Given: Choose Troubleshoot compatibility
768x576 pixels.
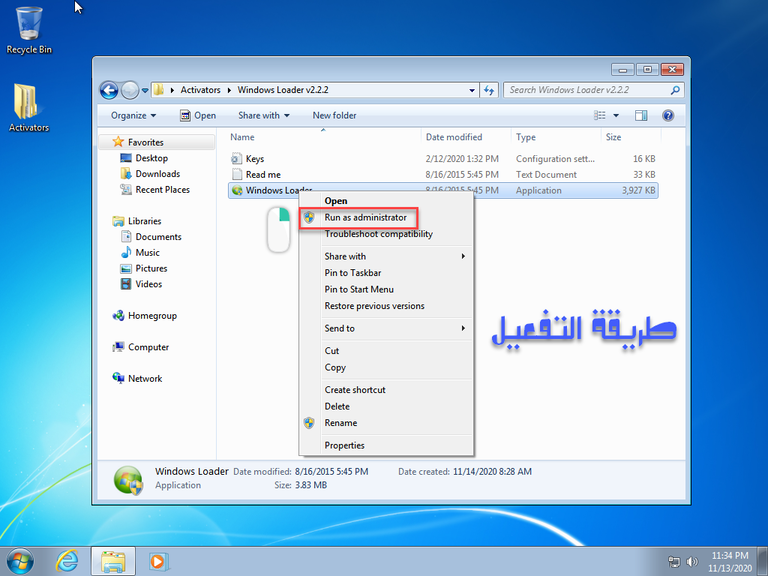Looking at the screenshot, I should [386, 234].
